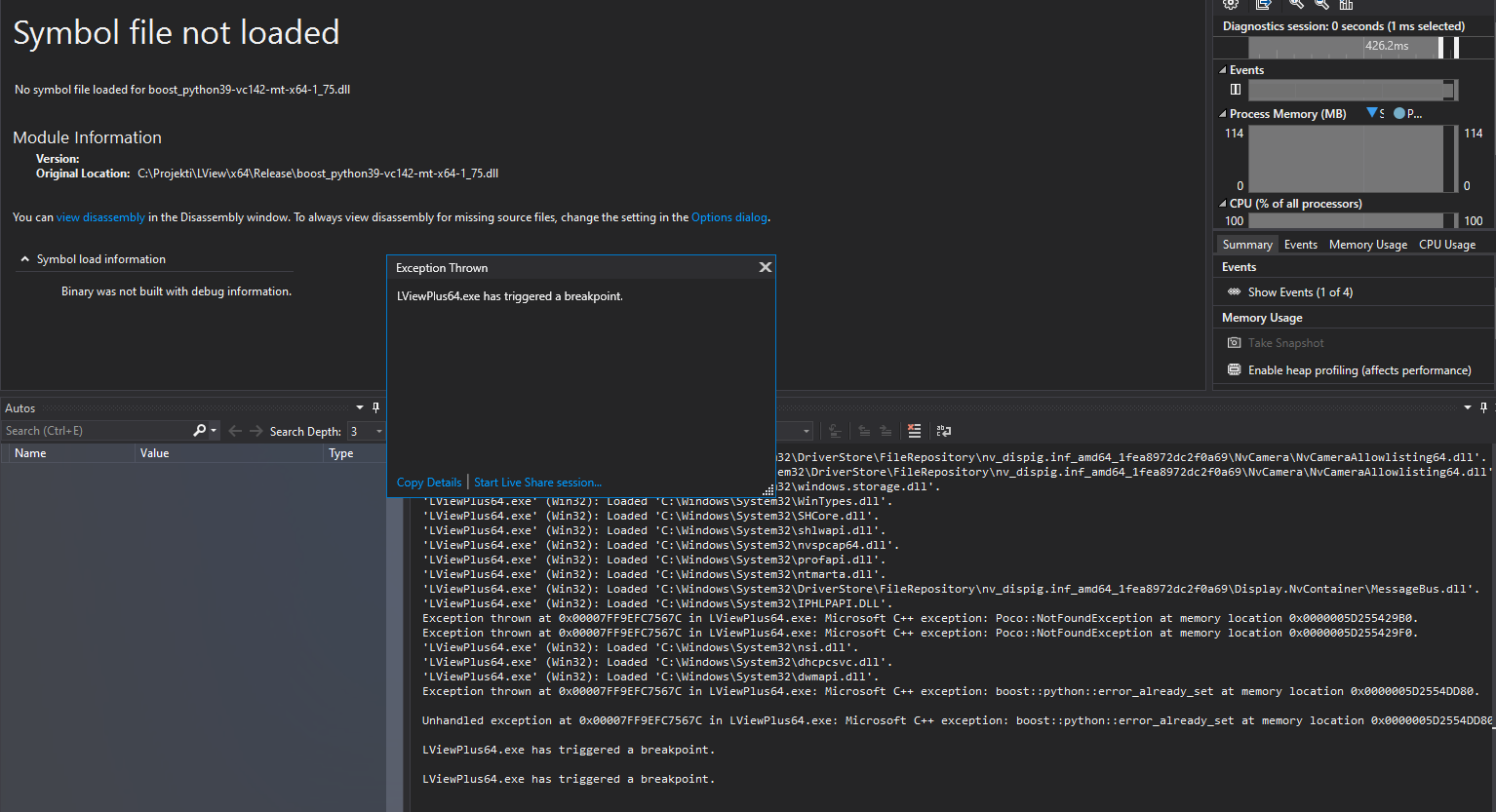Switch to the Memory Usage tab
This screenshot has width=1496, height=812.
1367,245
